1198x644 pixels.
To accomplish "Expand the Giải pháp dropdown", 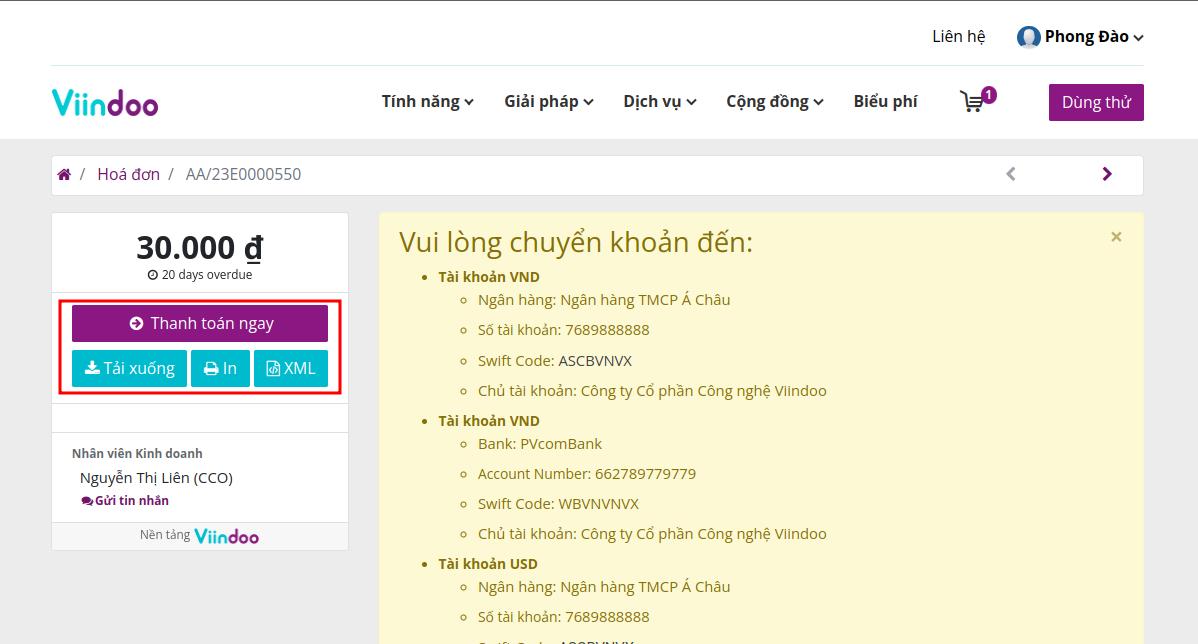I will [549, 102].
